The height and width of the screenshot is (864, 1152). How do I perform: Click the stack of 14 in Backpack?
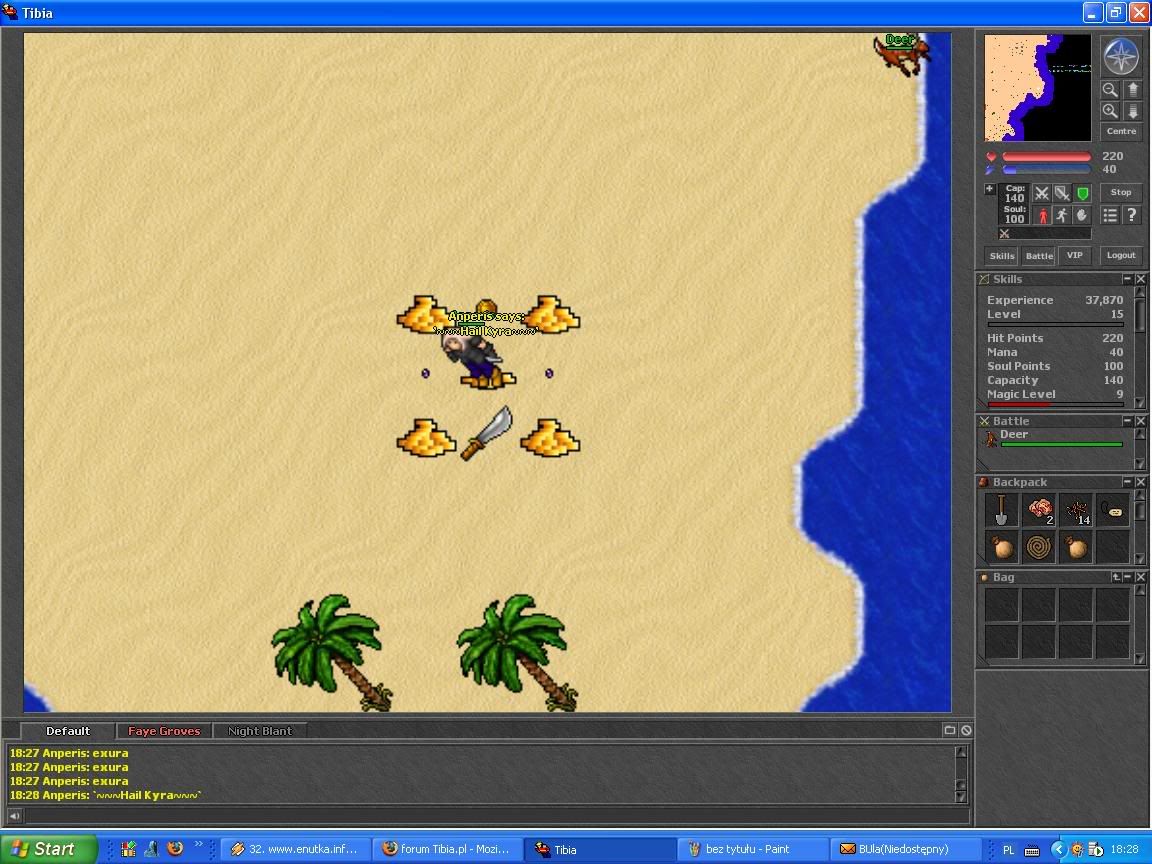pos(1076,510)
